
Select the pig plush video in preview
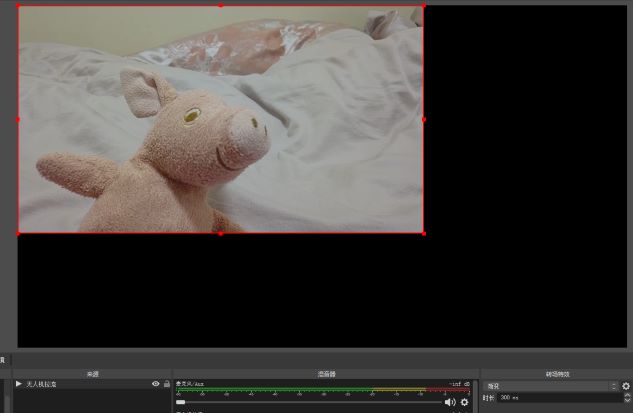(x=220, y=120)
